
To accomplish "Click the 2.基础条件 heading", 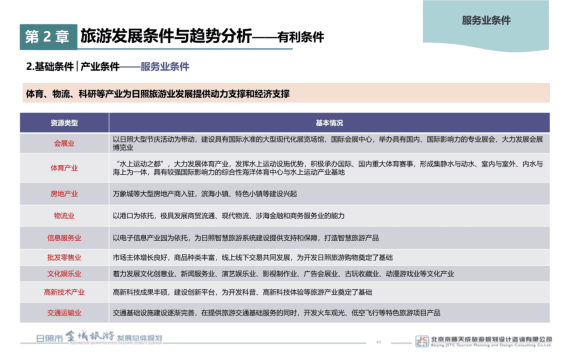I will 50,67.
